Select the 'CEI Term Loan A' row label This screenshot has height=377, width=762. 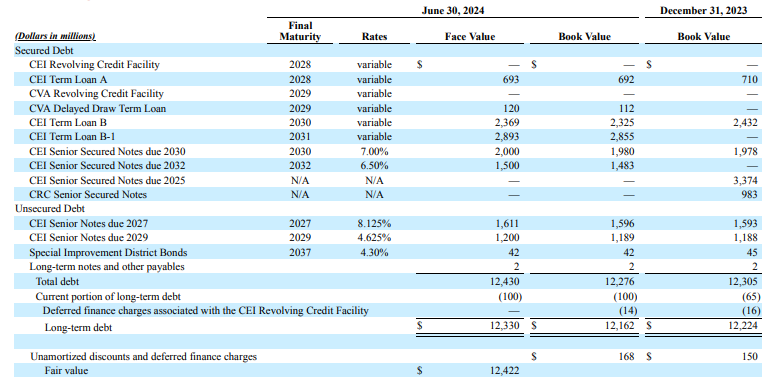(68, 79)
